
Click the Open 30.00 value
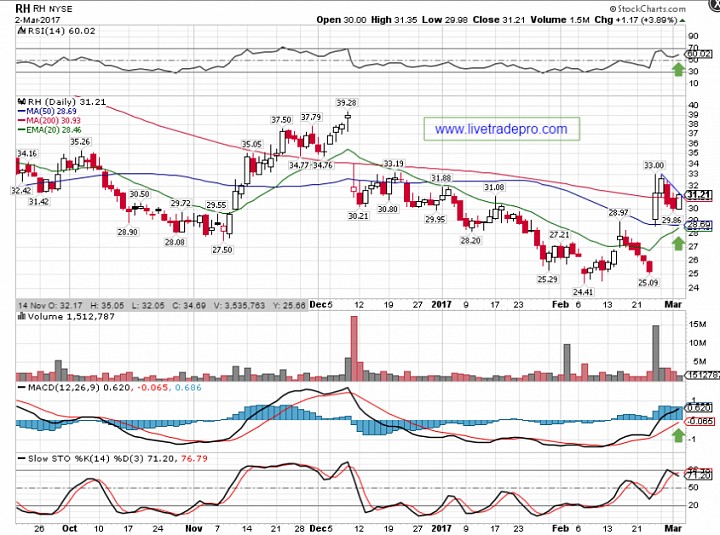point(341,20)
